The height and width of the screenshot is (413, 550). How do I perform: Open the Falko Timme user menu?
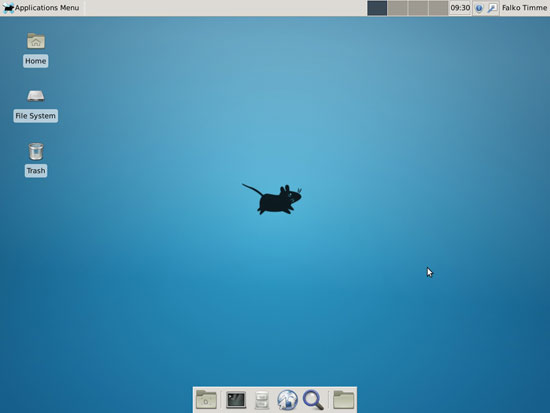click(x=524, y=8)
